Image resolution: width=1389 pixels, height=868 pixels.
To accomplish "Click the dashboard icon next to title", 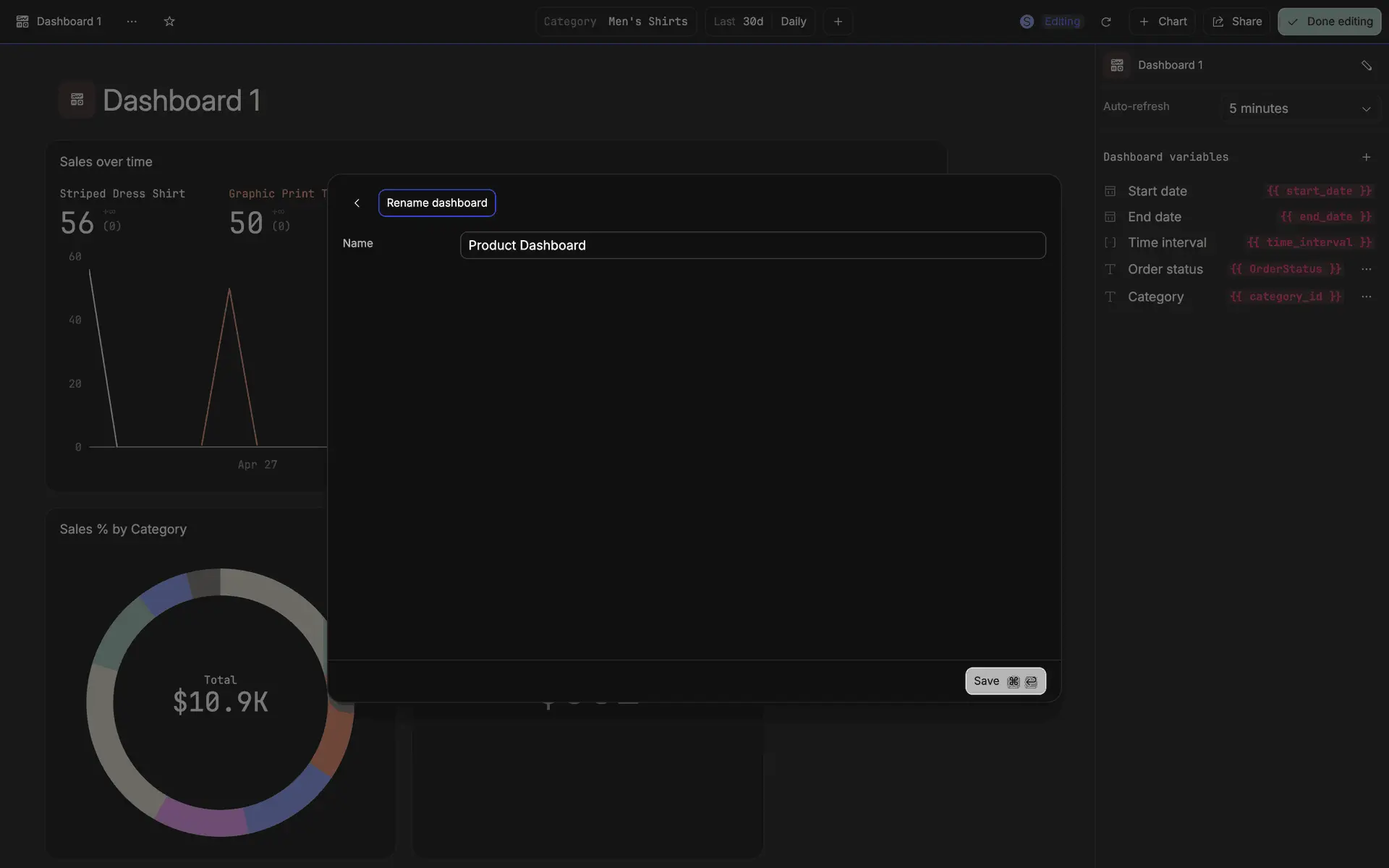I will 77,100.
